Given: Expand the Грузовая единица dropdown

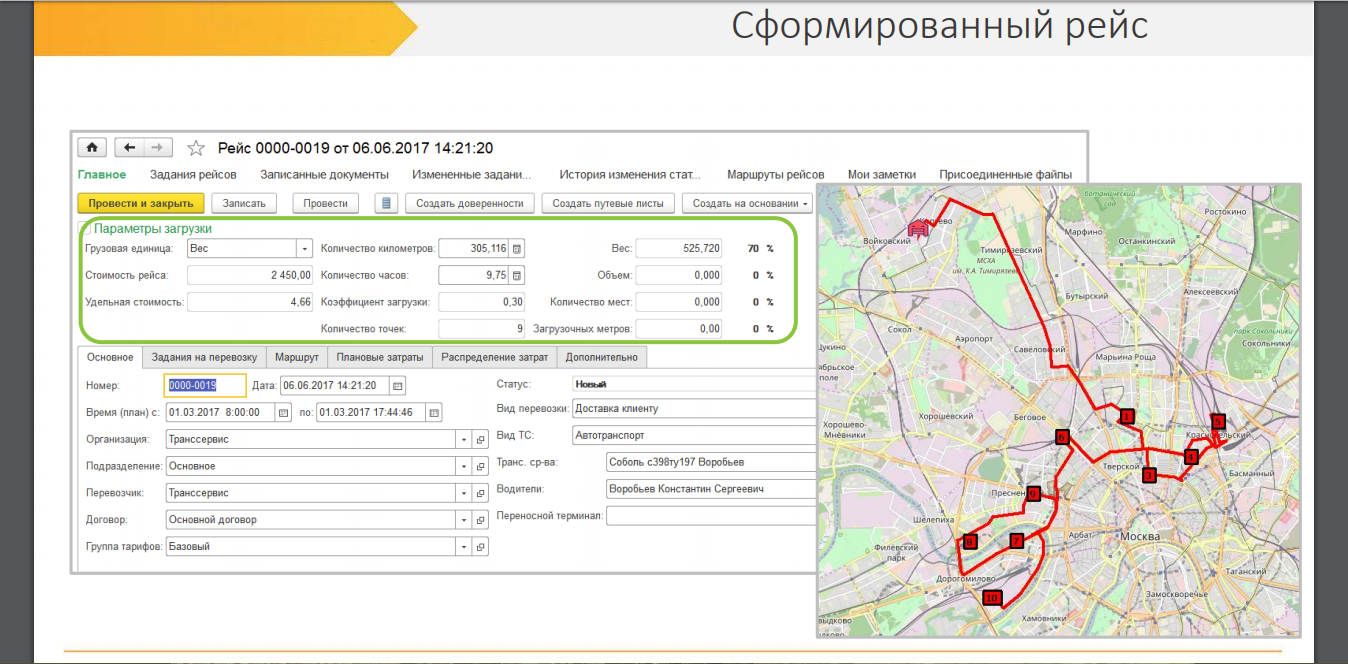Looking at the screenshot, I should pyautogui.click(x=304, y=248).
